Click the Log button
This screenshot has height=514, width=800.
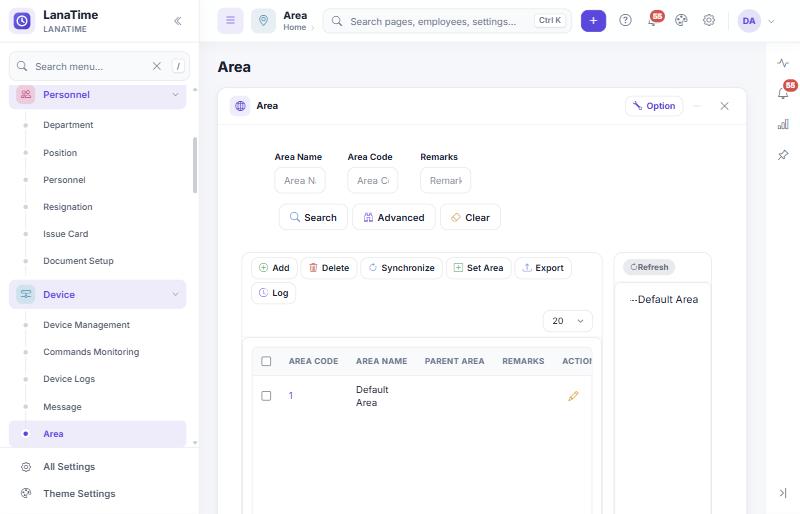[273, 293]
